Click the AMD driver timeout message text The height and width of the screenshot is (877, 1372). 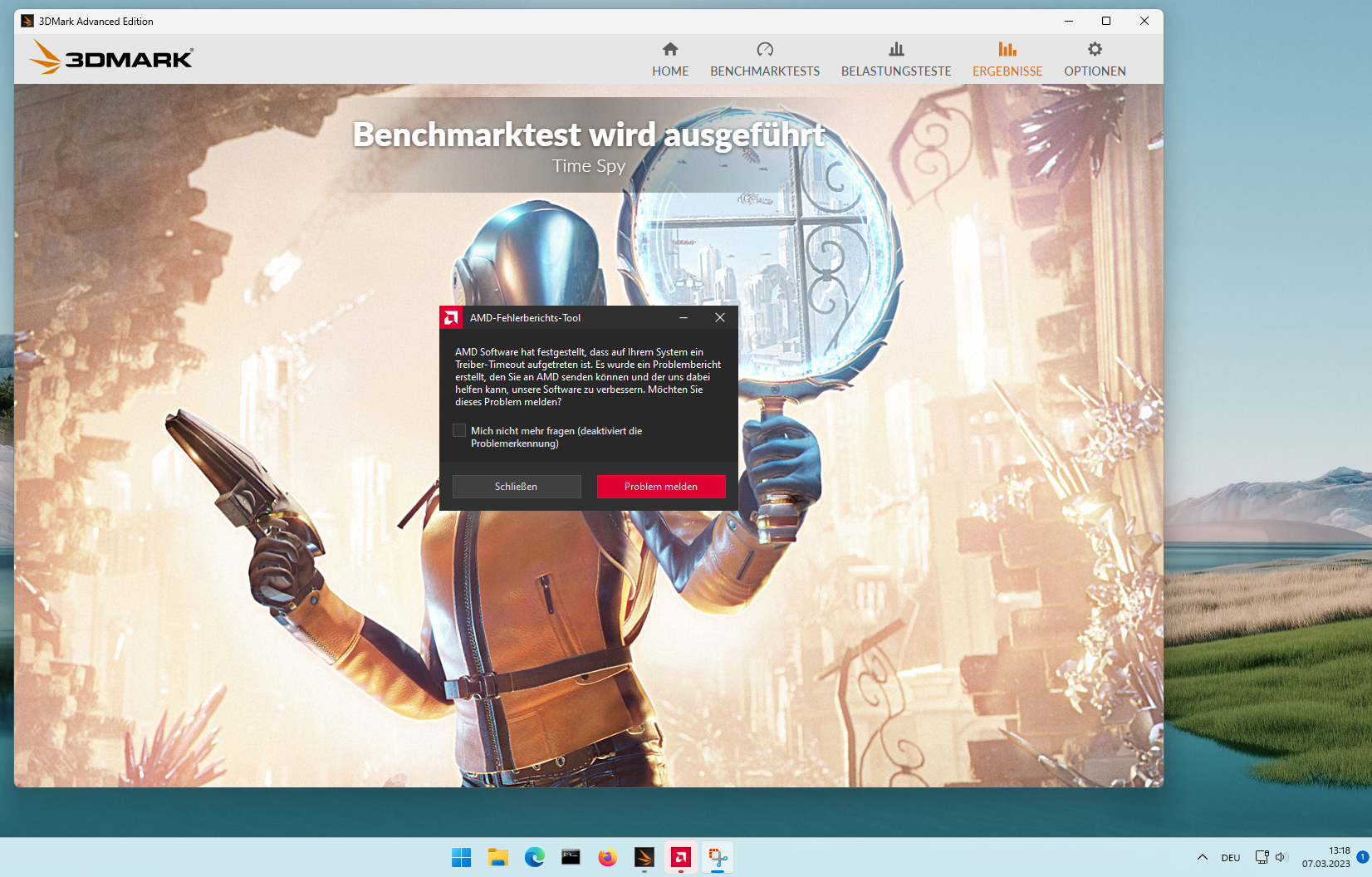click(x=588, y=377)
